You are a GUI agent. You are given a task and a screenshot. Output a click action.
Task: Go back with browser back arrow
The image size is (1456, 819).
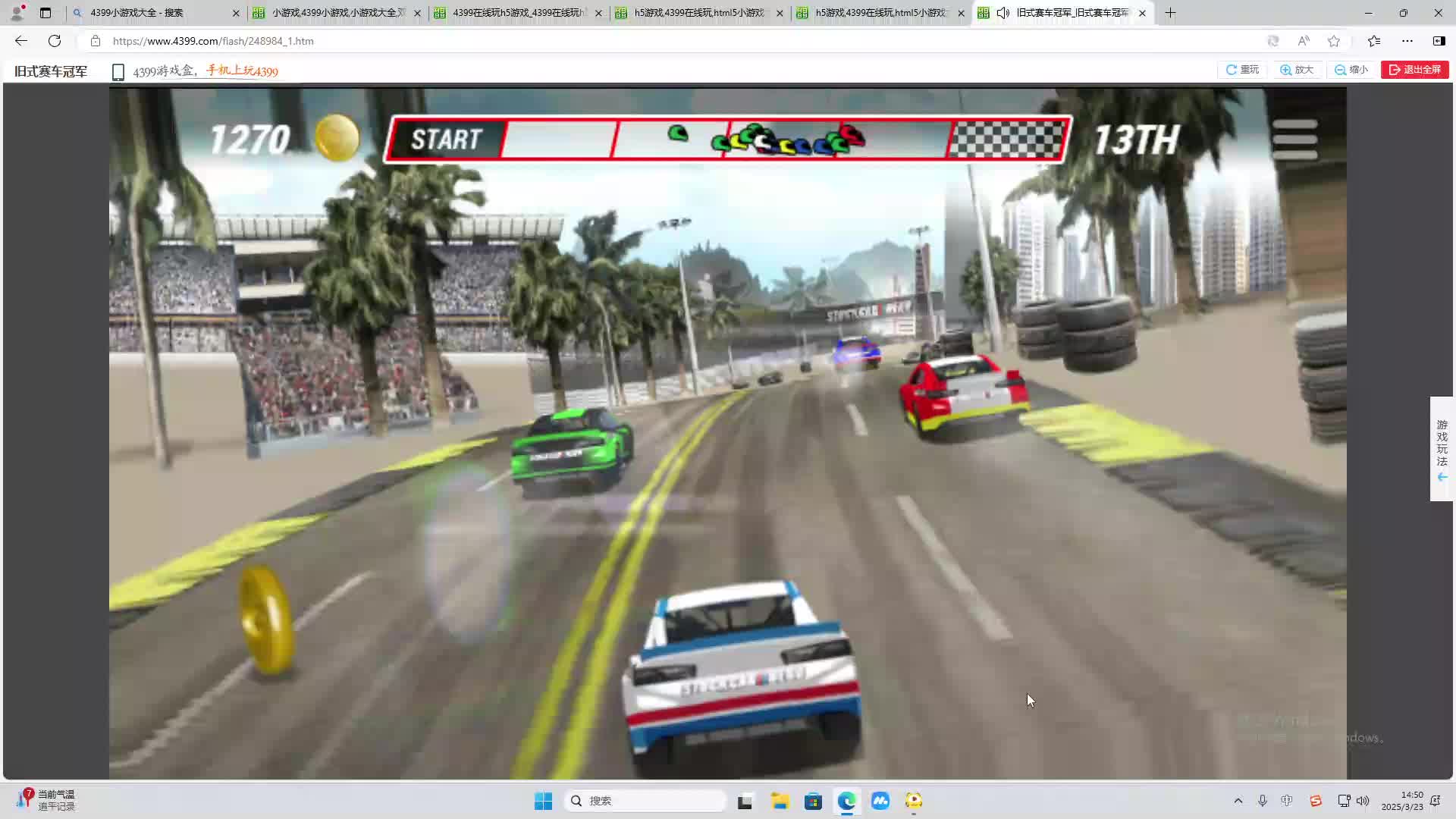pyautogui.click(x=21, y=41)
